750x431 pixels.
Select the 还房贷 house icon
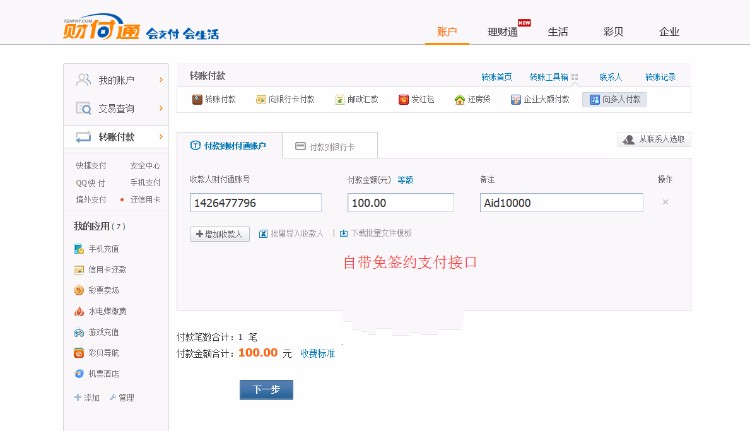[460, 99]
